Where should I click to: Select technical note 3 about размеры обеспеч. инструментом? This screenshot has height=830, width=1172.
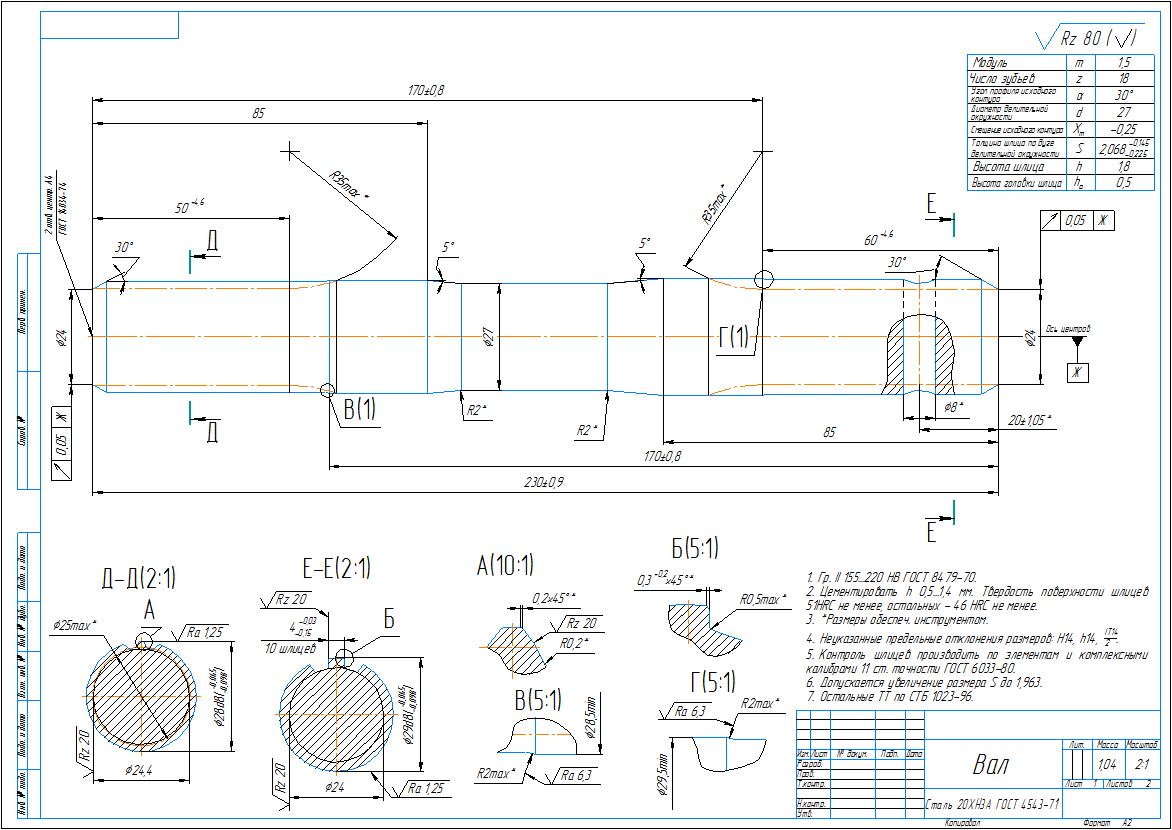point(895,620)
